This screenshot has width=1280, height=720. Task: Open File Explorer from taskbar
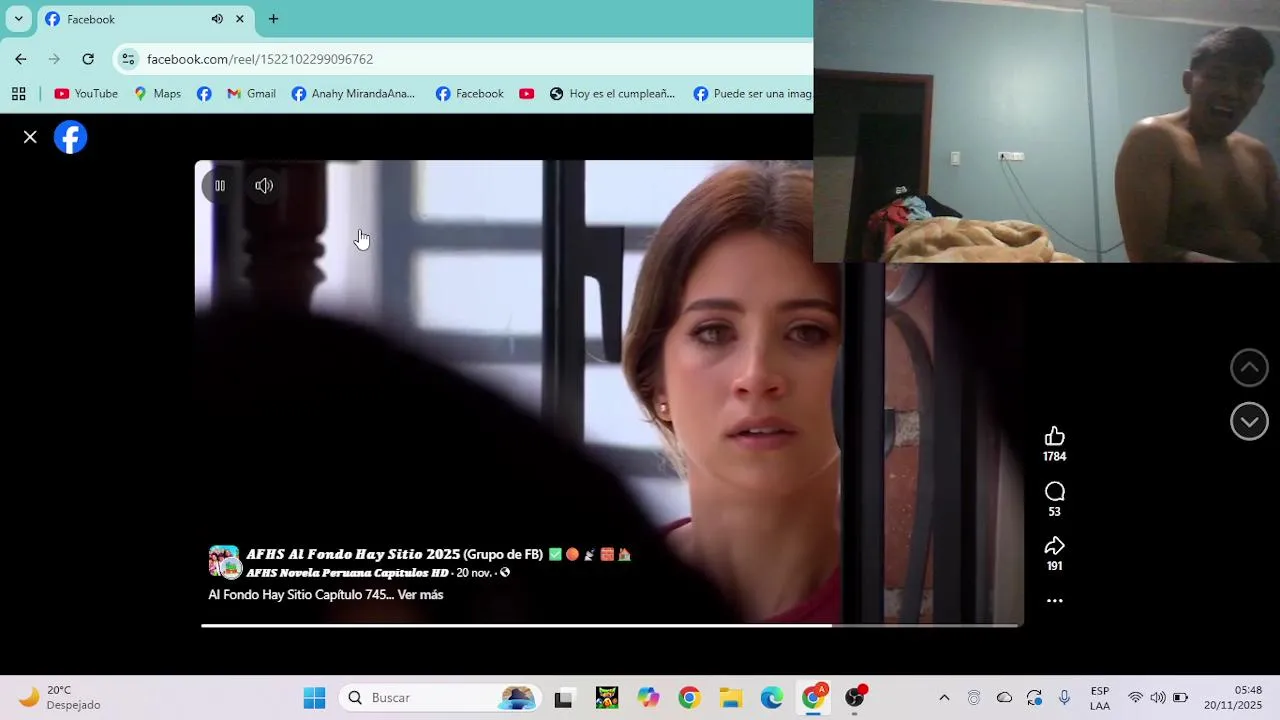coord(731,698)
